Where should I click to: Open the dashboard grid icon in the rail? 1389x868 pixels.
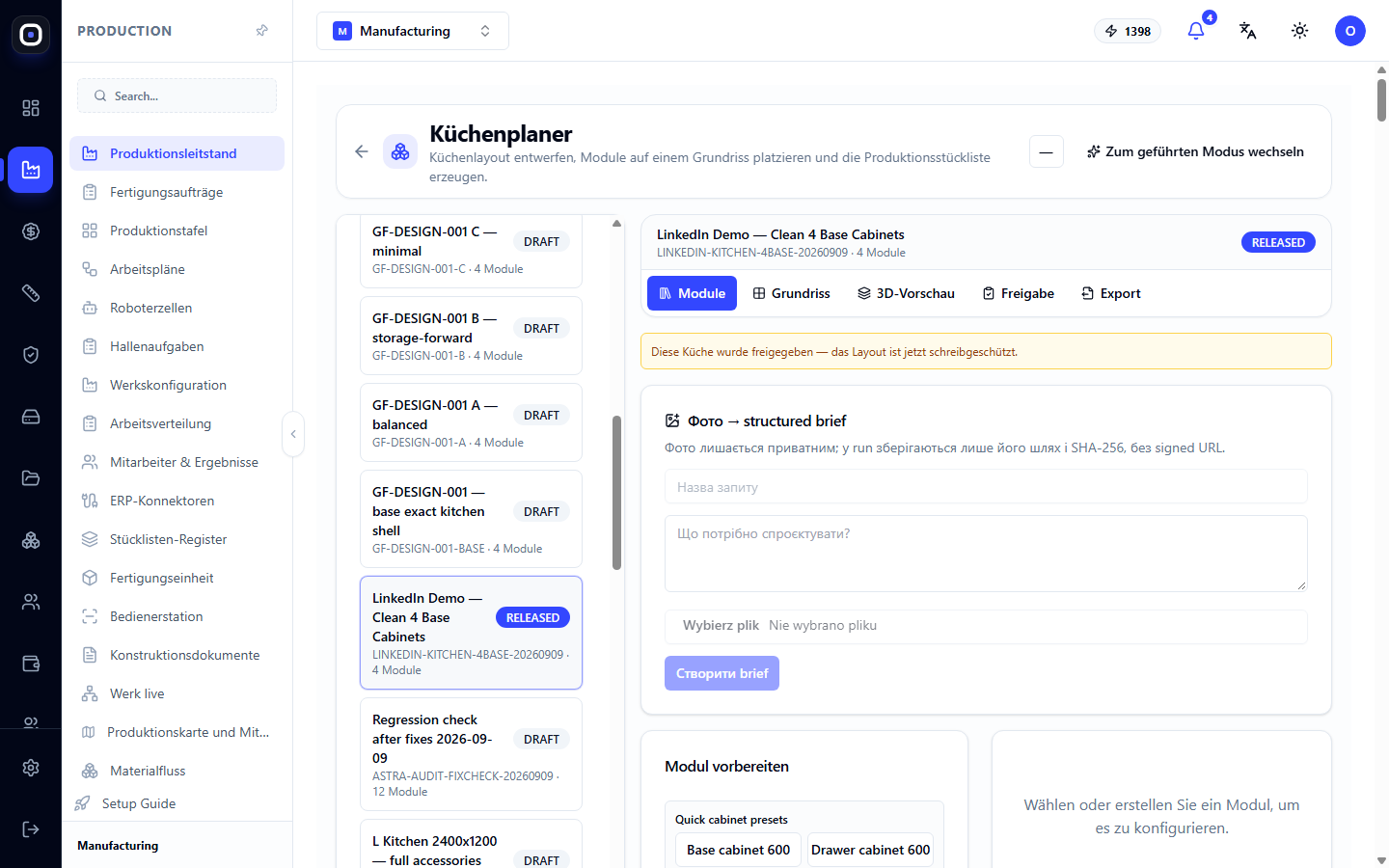pyautogui.click(x=31, y=108)
